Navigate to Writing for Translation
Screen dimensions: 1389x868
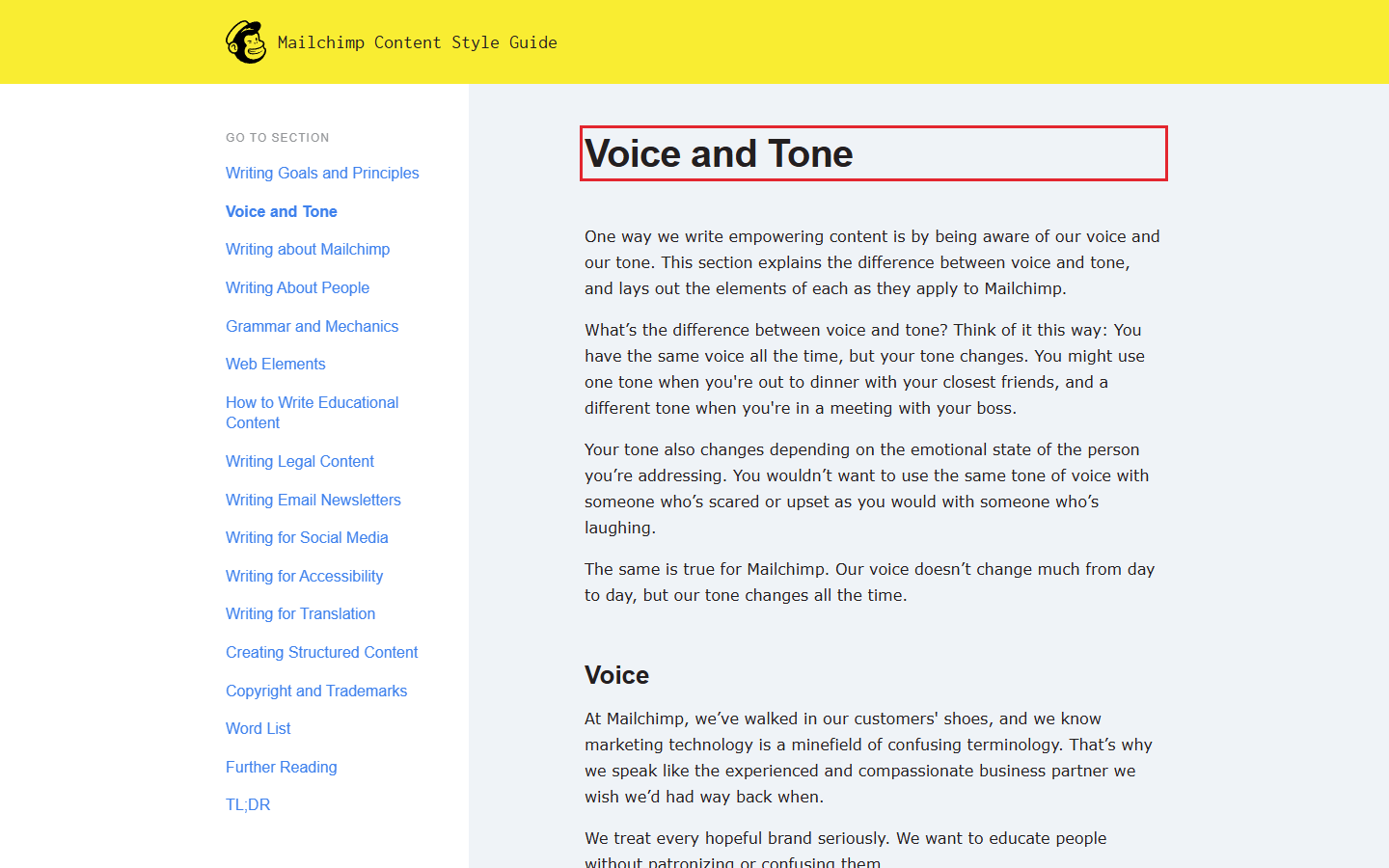point(300,613)
